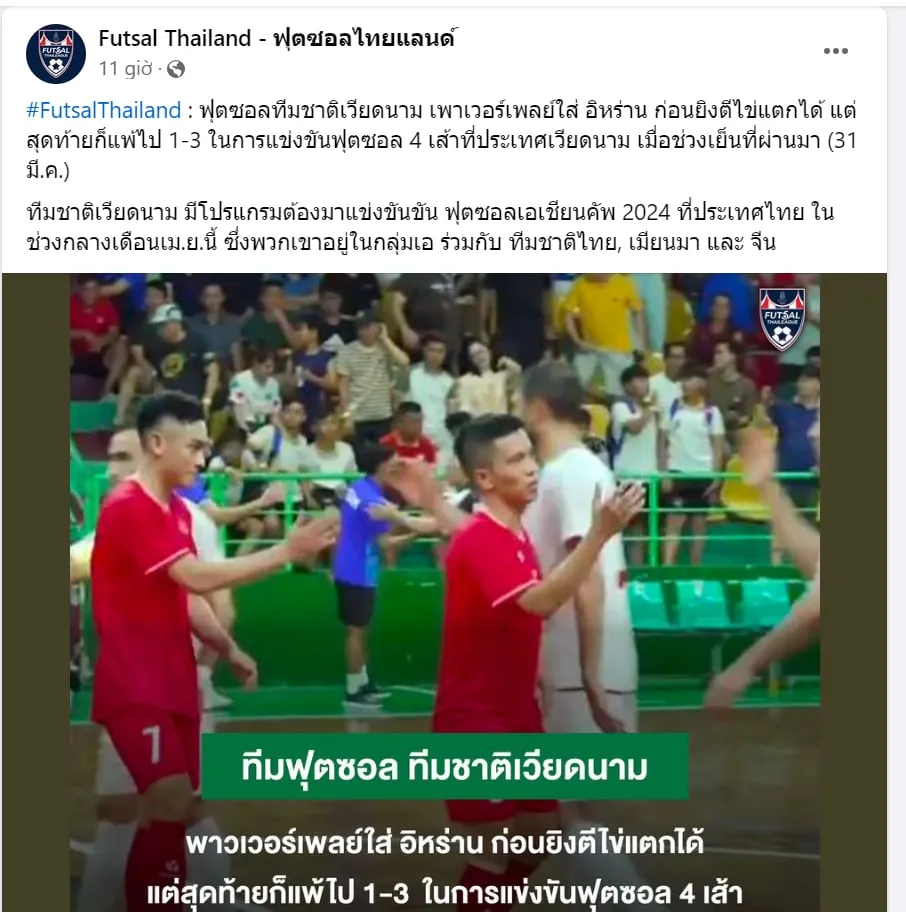Click the white subtitle line mentioning อิหร่าน
Image resolution: width=906 pixels, height=912 pixels.
445,843
